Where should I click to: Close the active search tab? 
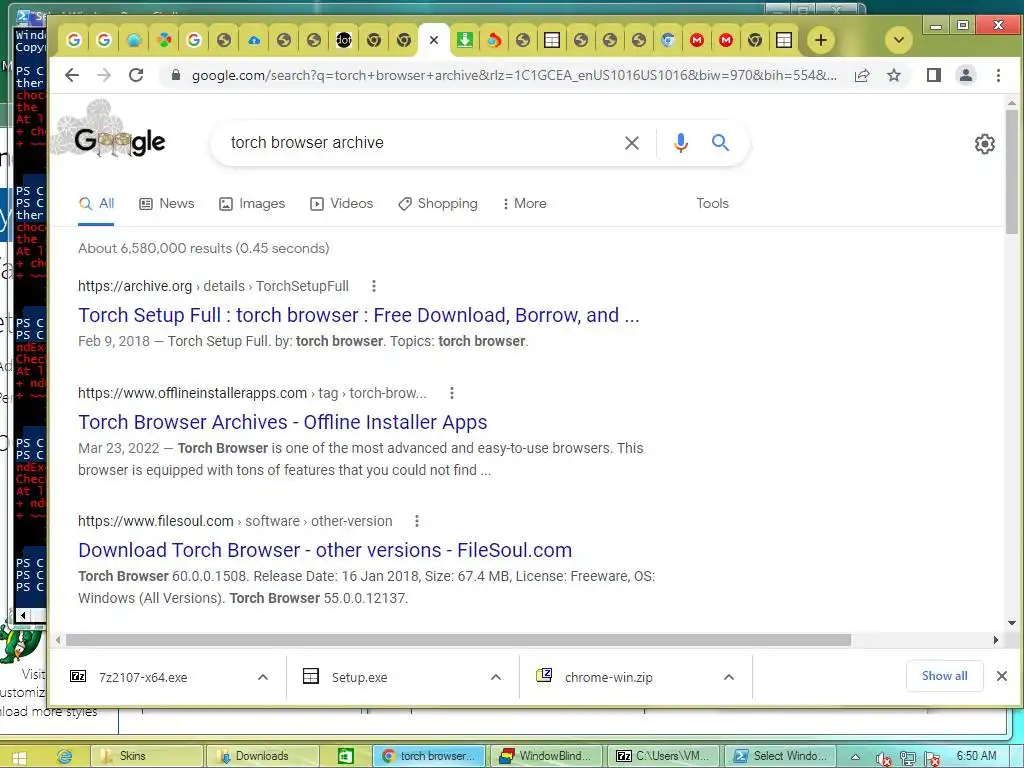[x=434, y=40]
